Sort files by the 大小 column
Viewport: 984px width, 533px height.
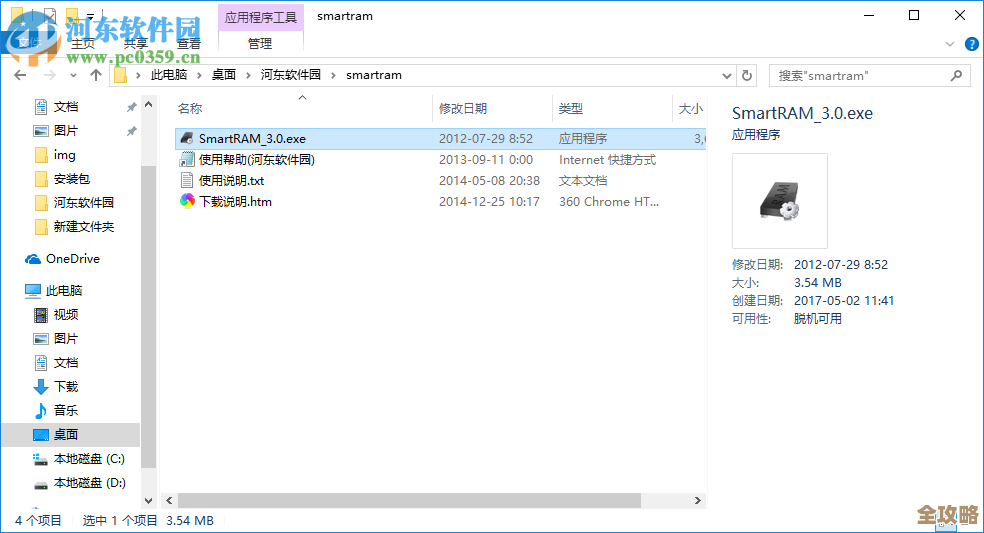click(x=690, y=108)
